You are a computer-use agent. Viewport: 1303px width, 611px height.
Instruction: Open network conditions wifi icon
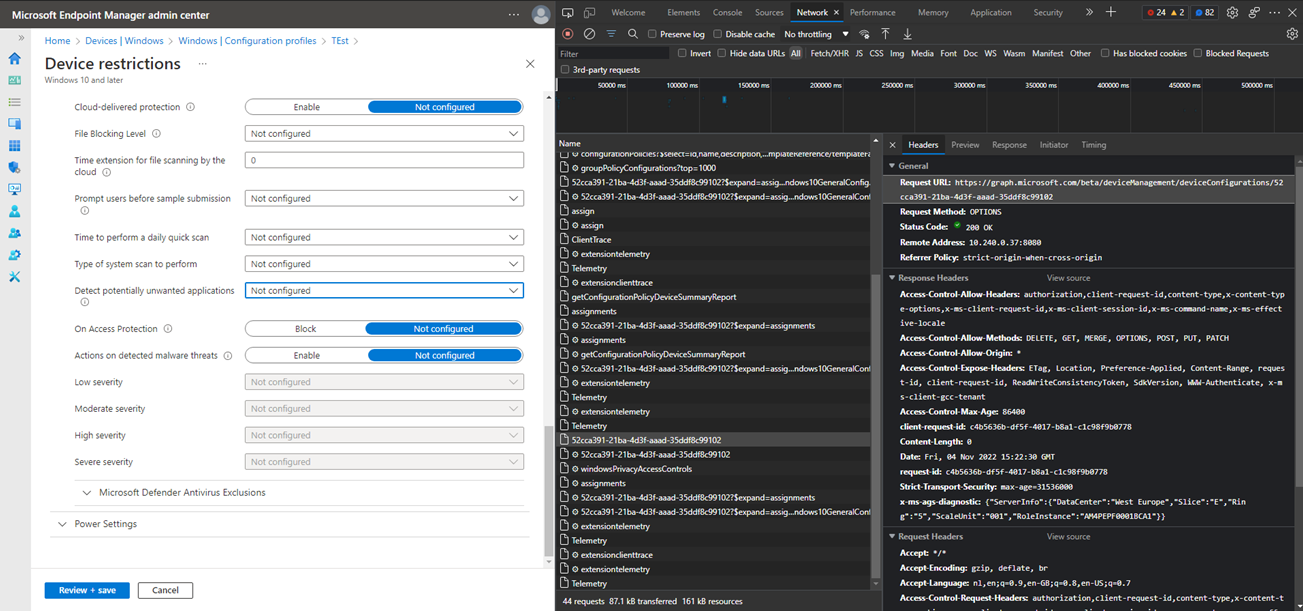coord(864,34)
